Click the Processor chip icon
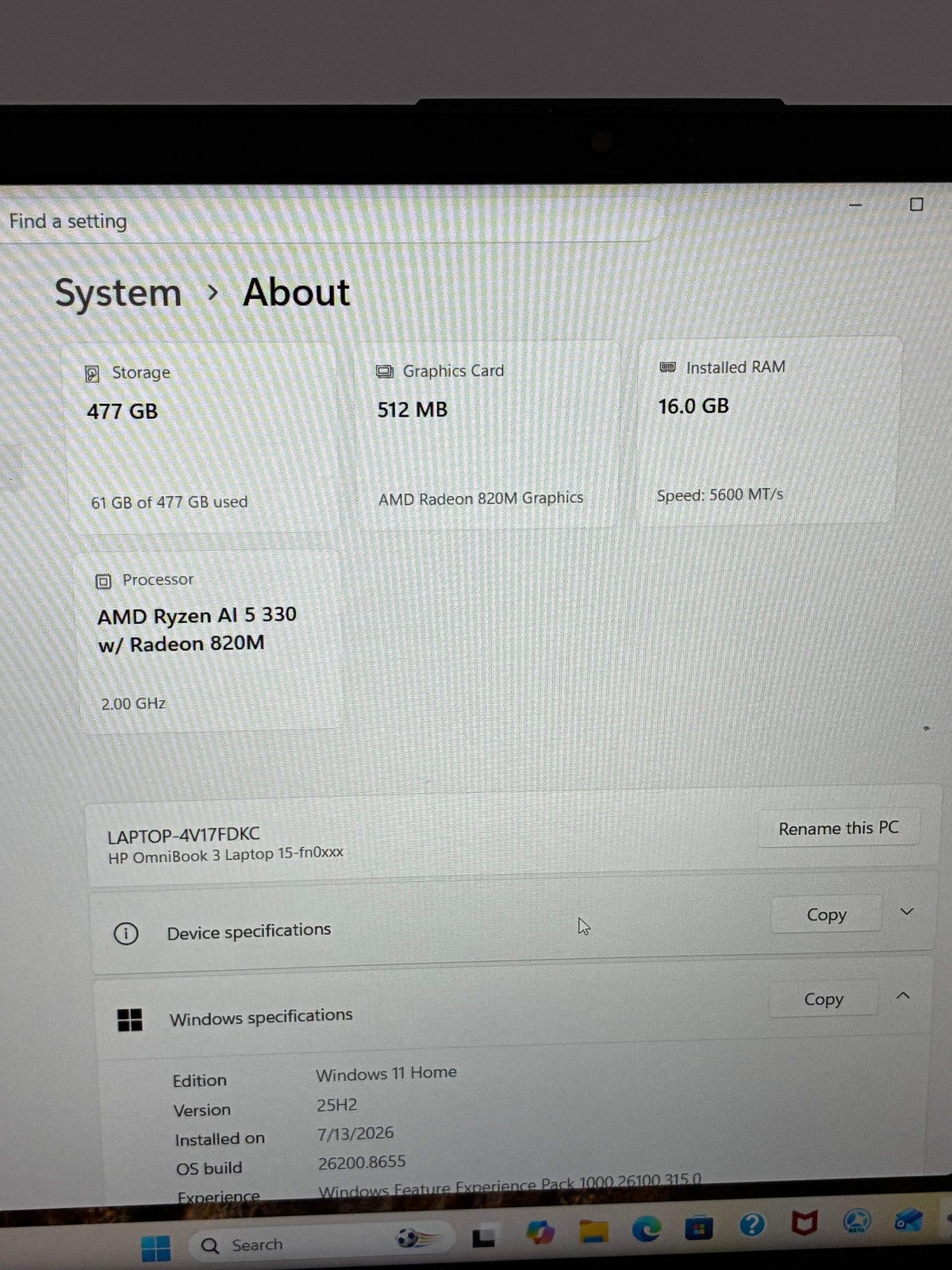952x1270 pixels. pyautogui.click(x=103, y=581)
